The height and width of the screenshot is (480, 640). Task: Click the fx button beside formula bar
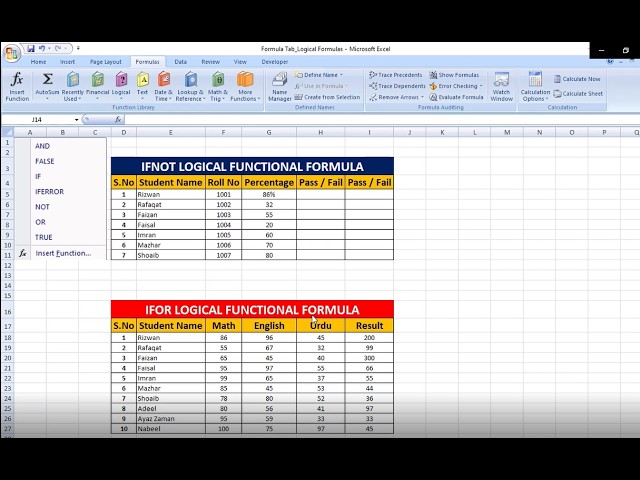[118, 120]
